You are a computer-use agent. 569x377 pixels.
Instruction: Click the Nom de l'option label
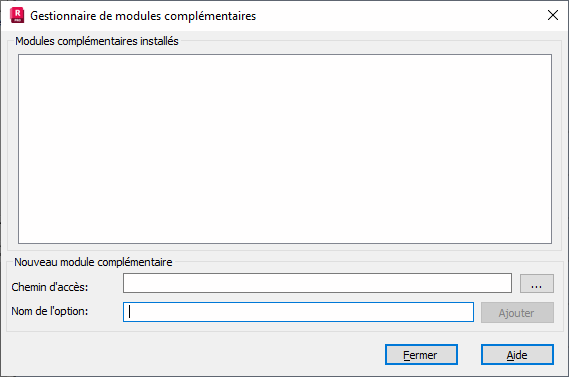pyautogui.click(x=50, y=311)
